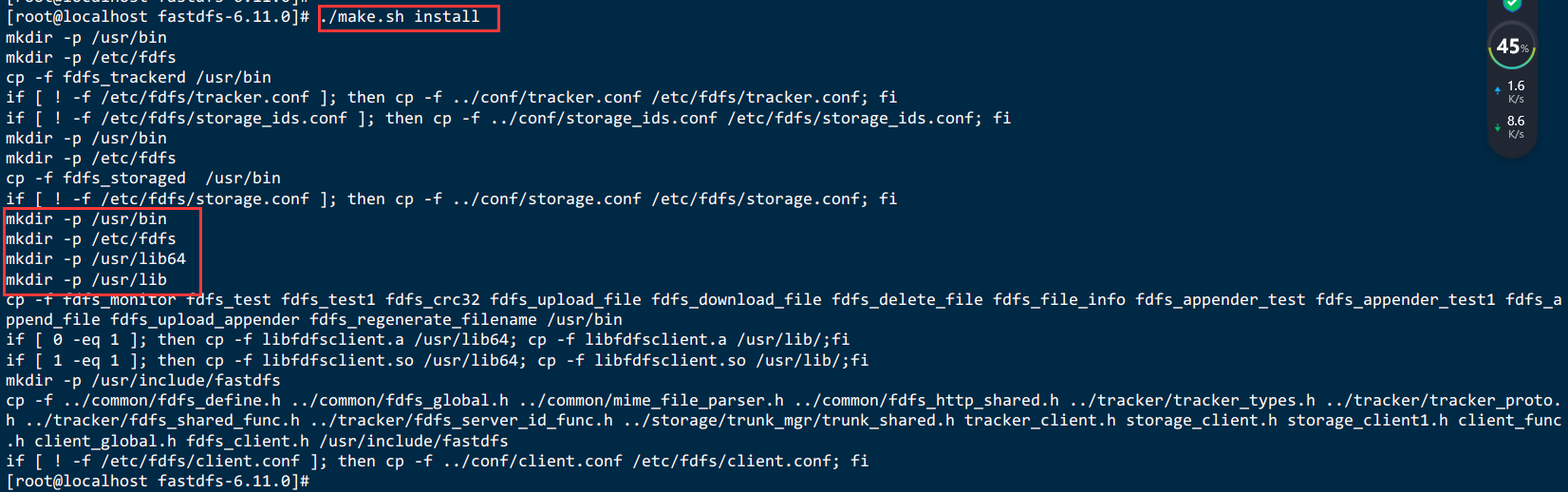Select the 8.6 K/s download speed readout
The image size is (1568, 492).
[x=1516, y=127]
